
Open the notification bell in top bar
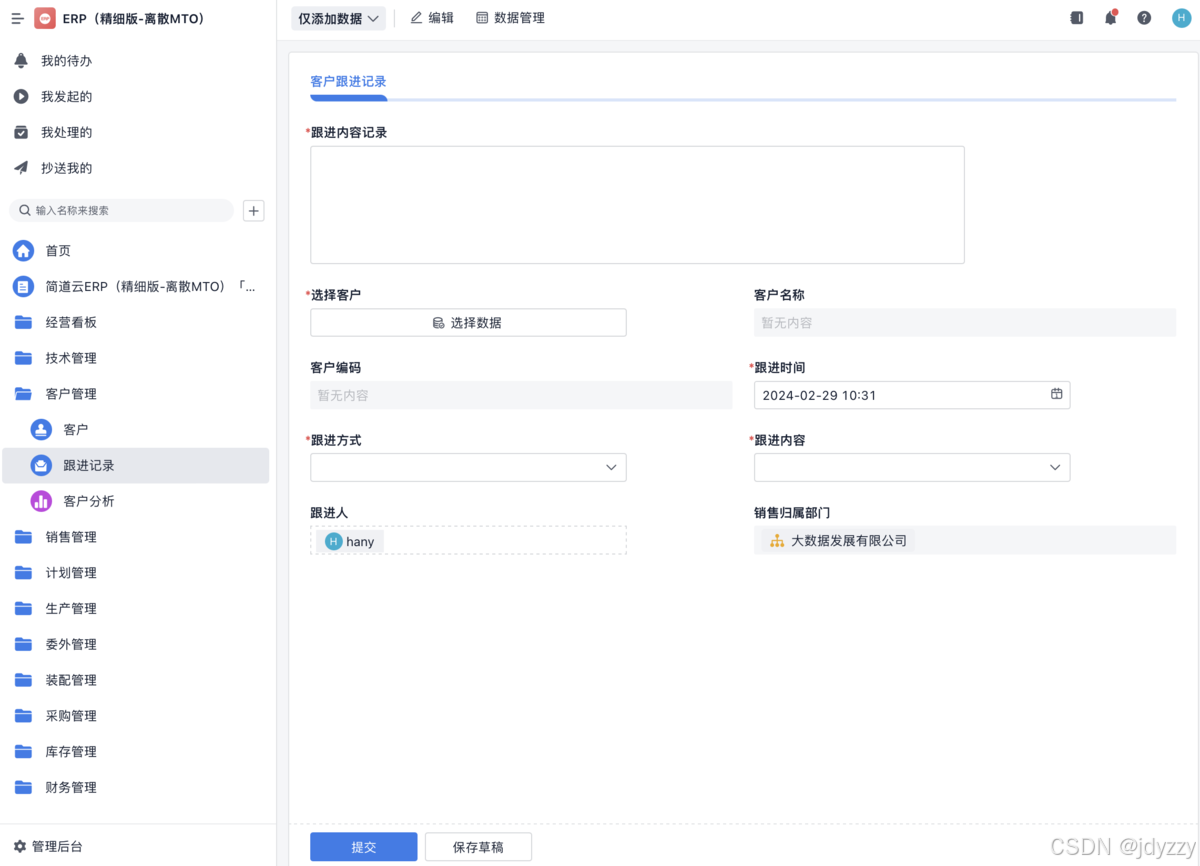click(1110, 18)
